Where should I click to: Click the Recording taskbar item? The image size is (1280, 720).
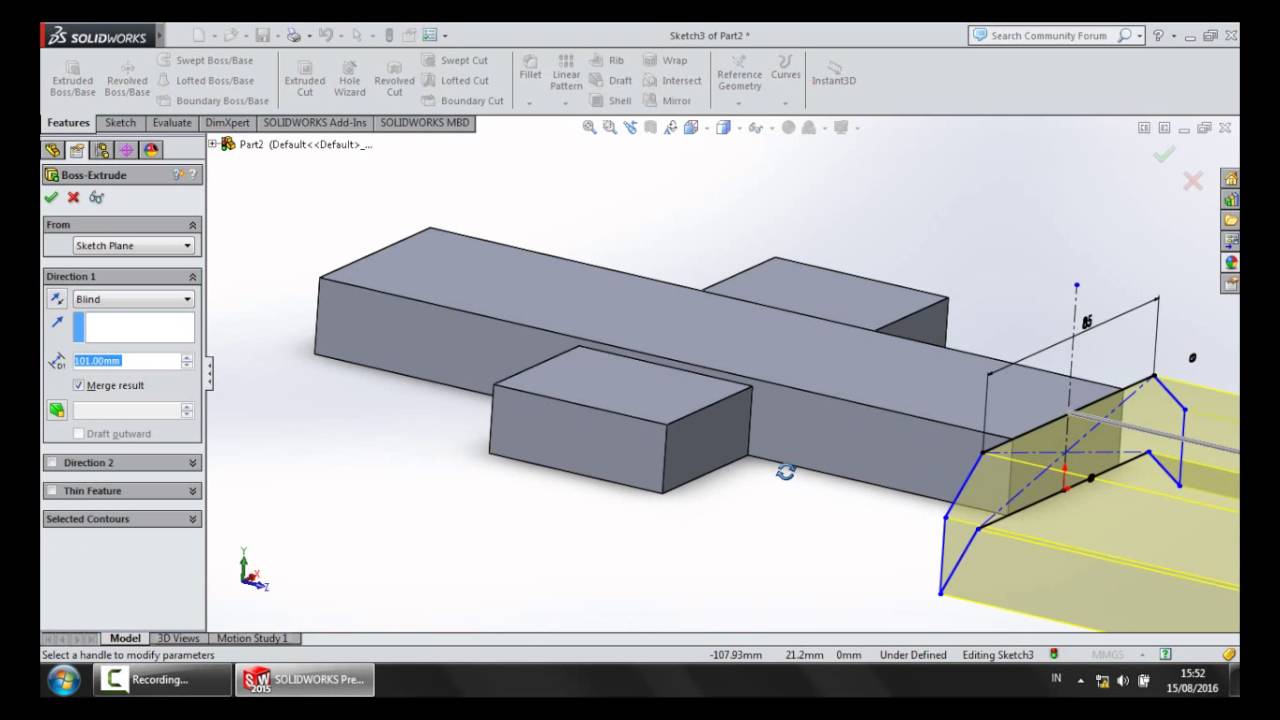[x=161, y=680]
